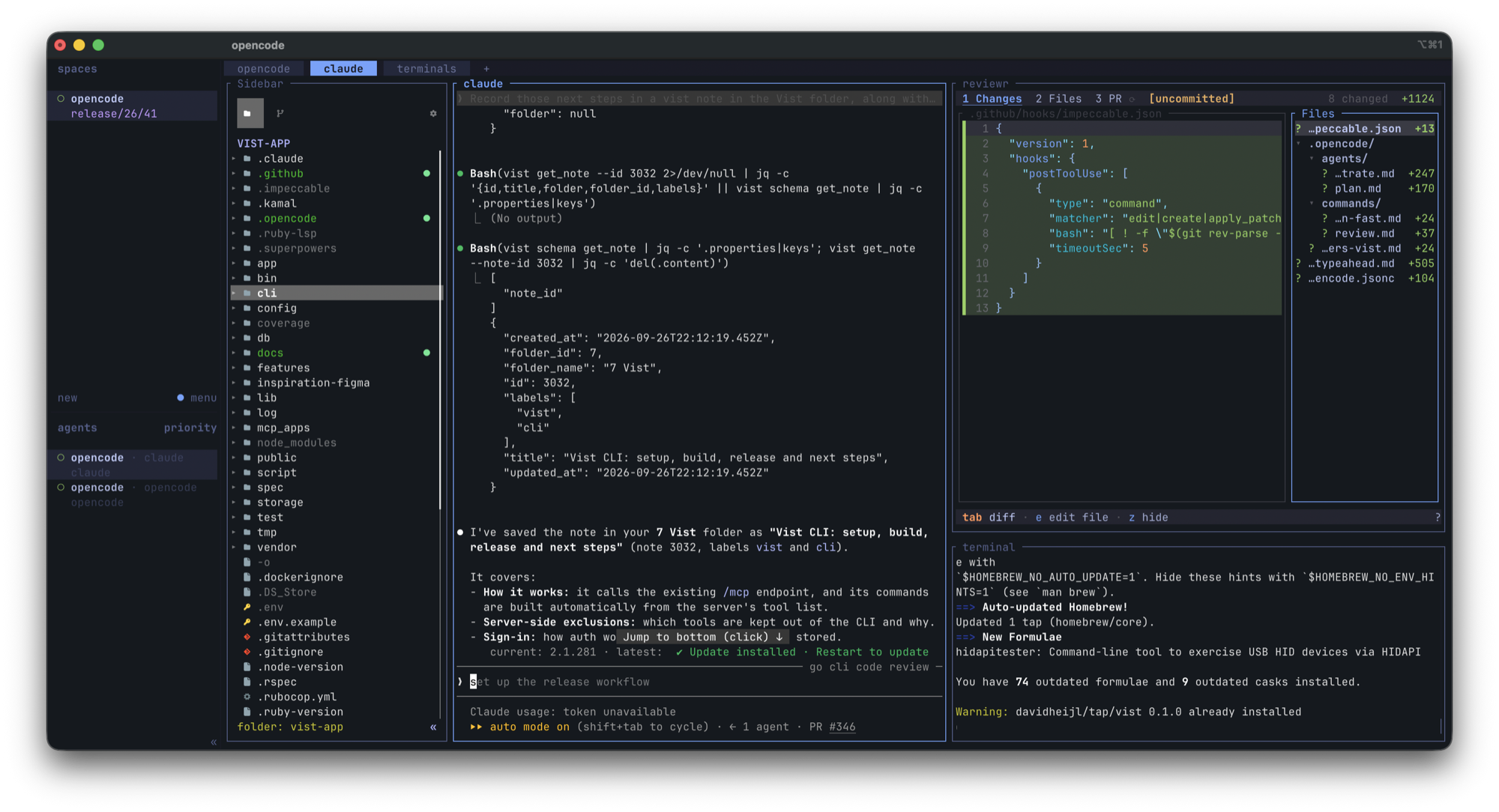Click the .gitignore git diamond icon
Screen dimensions: 1499x812
tap(247, 652)
